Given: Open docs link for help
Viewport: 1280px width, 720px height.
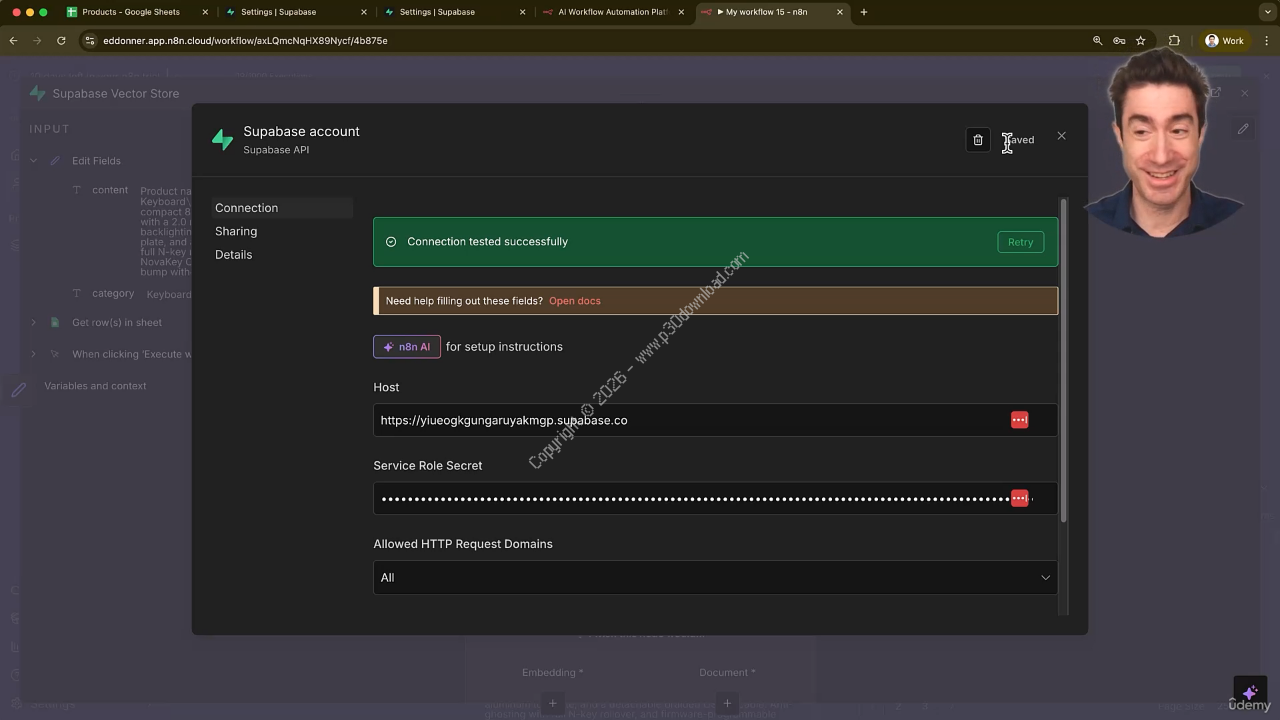Looking at the screenshot, I should tap(574, 301).
